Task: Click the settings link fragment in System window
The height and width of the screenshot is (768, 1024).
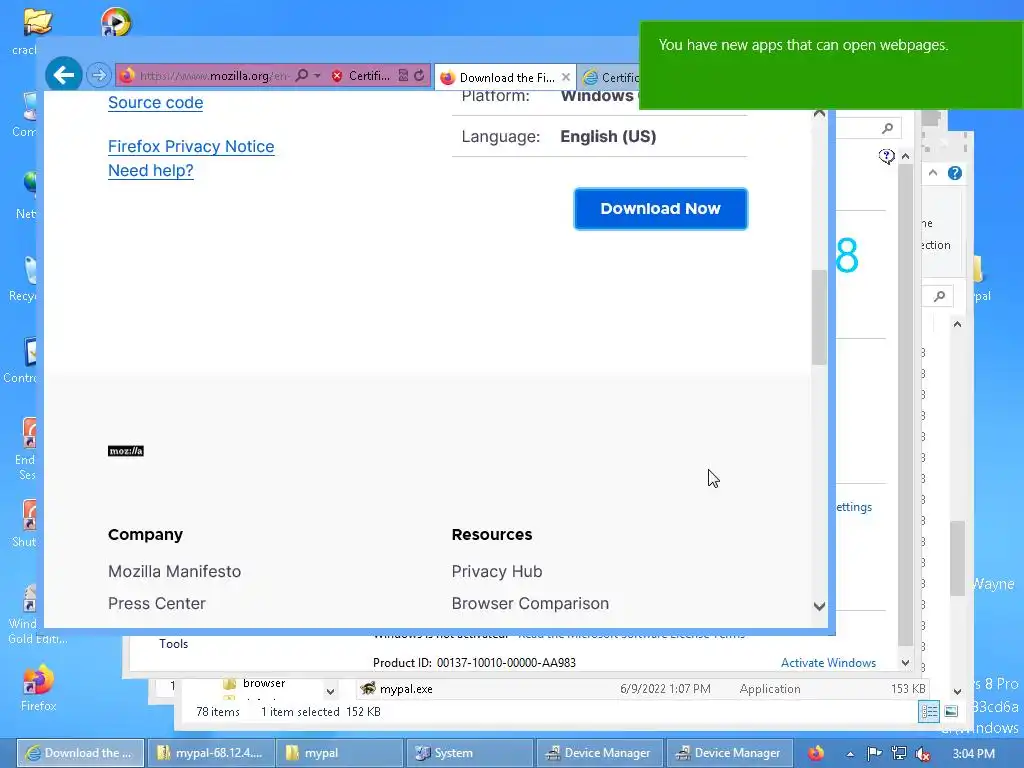Action: pyautogui.click(x=854, y=507)
